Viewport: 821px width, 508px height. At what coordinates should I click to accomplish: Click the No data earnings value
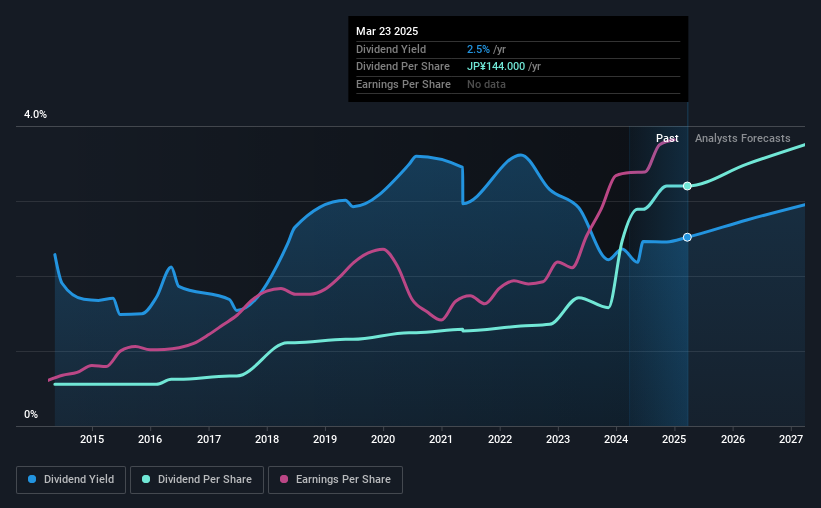[x=486, y=84]
